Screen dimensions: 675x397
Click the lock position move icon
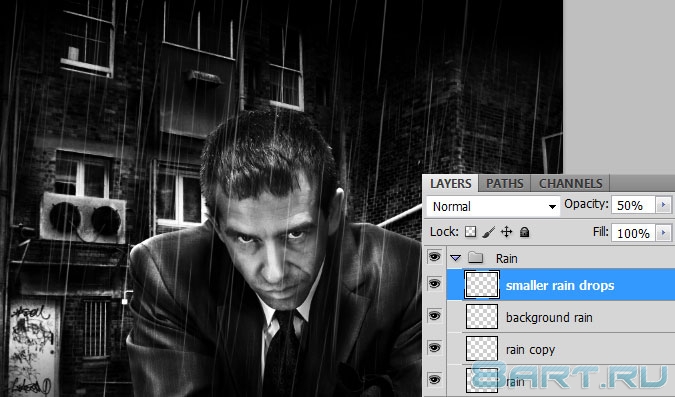[507, 232]
